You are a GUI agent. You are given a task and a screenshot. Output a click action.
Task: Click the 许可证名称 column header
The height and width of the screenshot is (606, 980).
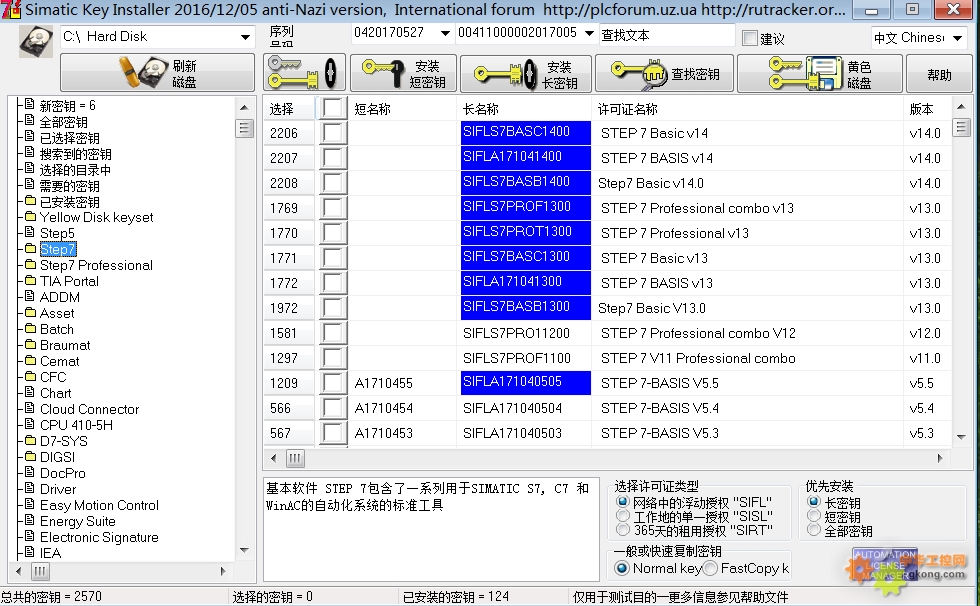[748, 109]
